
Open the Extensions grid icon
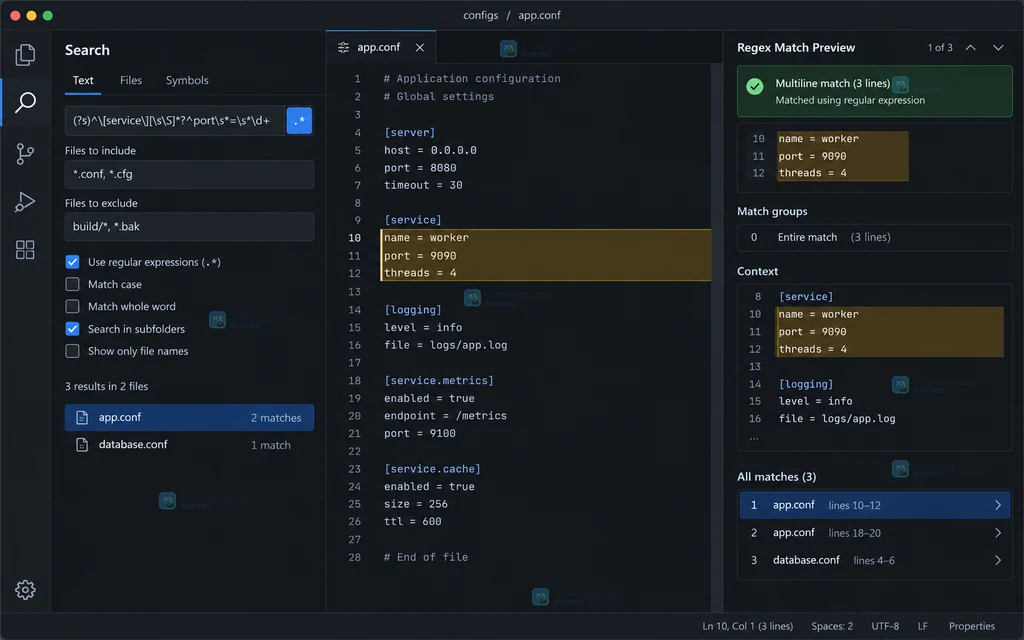(x=25, y=249)
